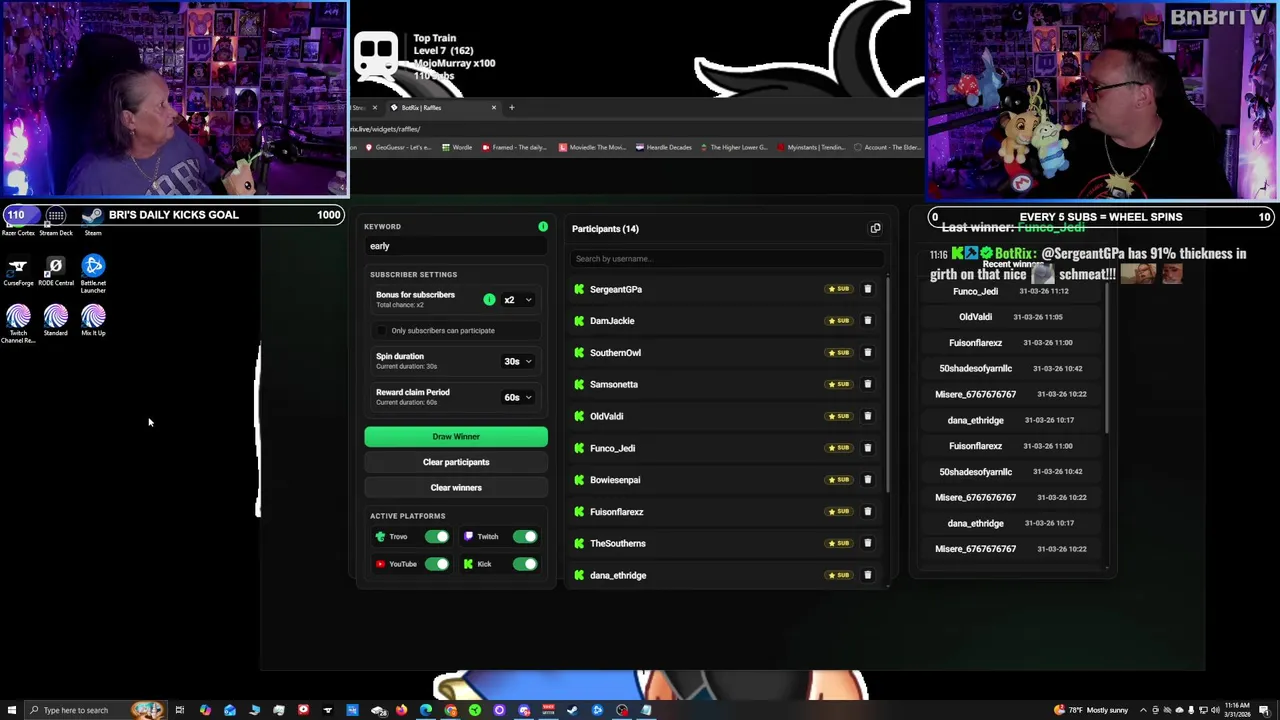Remove SergeantGPa from participants
The height and width of the screenshot is (720, 1280).
pos(867,289)
